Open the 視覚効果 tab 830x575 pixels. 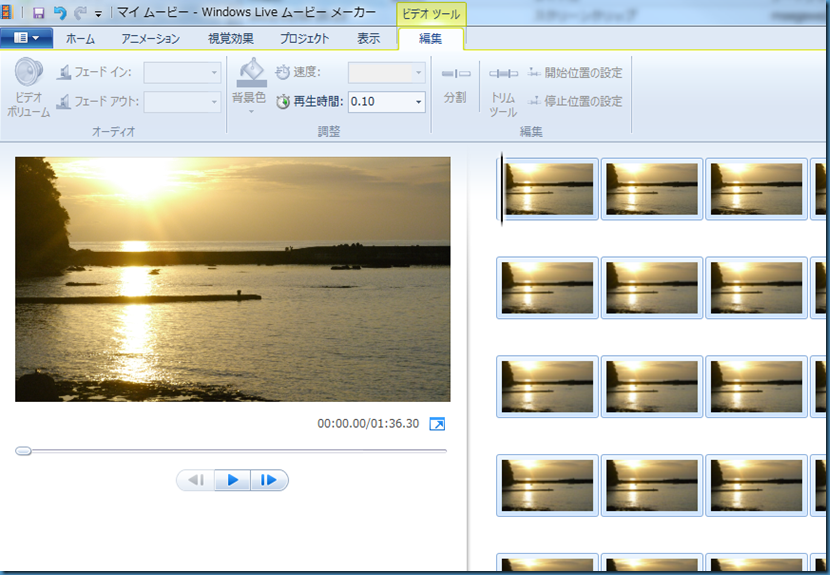coord(231,39)
